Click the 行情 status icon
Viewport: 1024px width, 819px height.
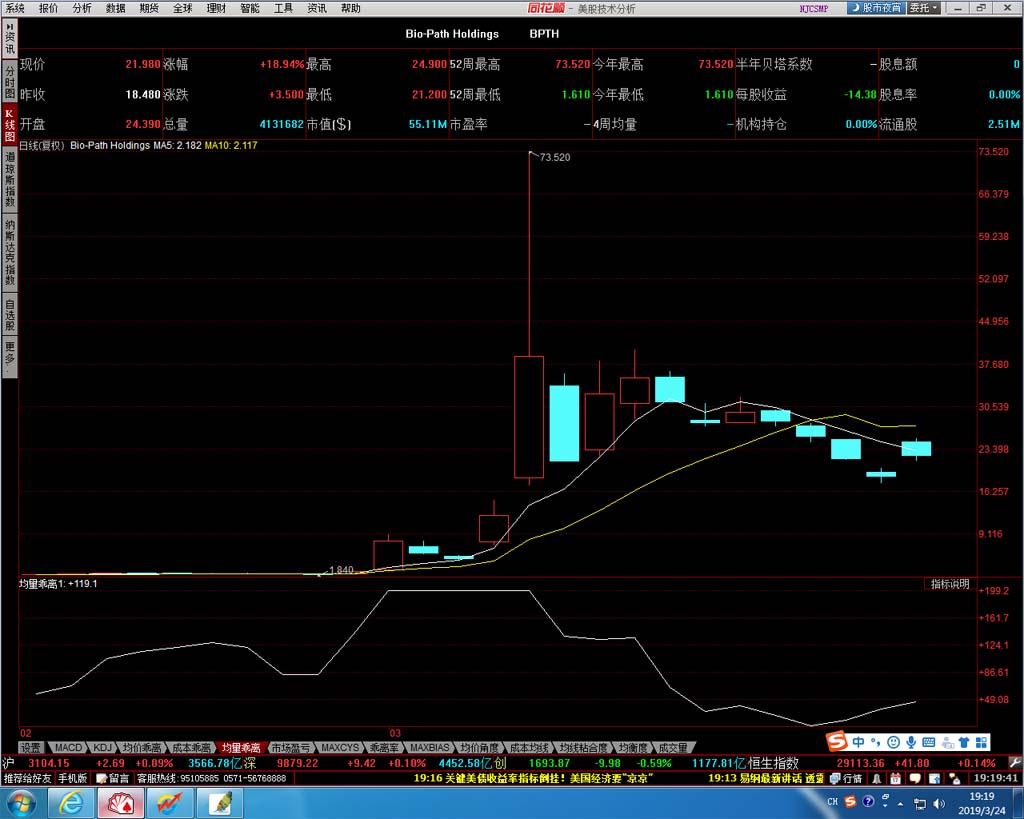[x=846, y=779]
